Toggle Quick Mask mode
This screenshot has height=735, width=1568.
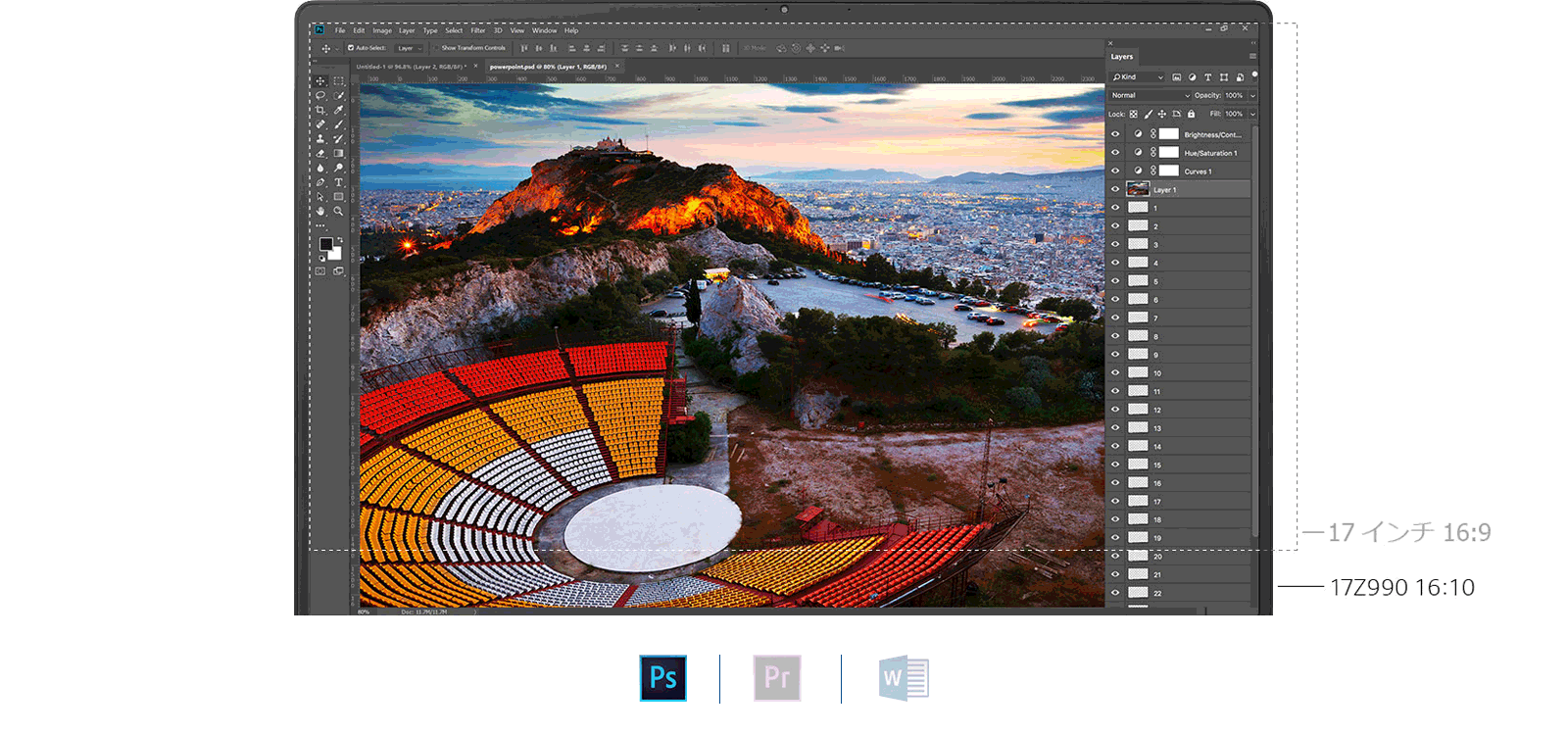(320, 271)
